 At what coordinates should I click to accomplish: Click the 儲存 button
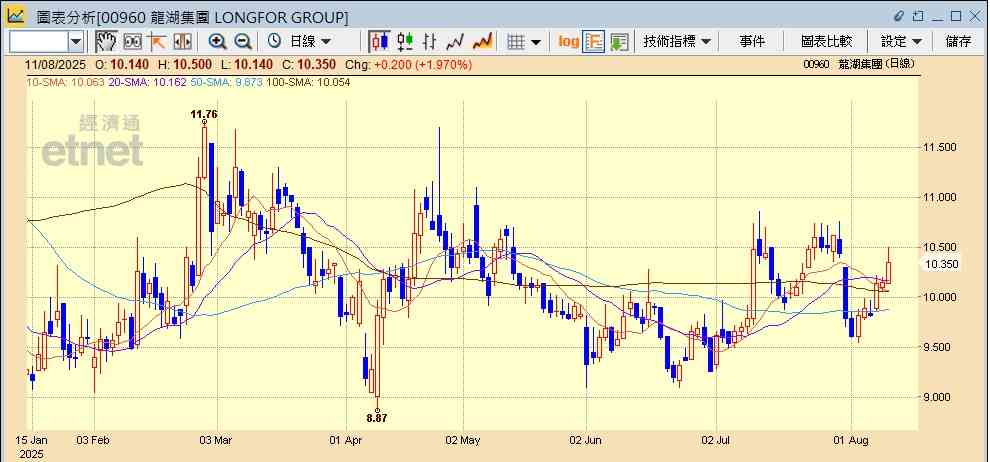pos(958,42)
